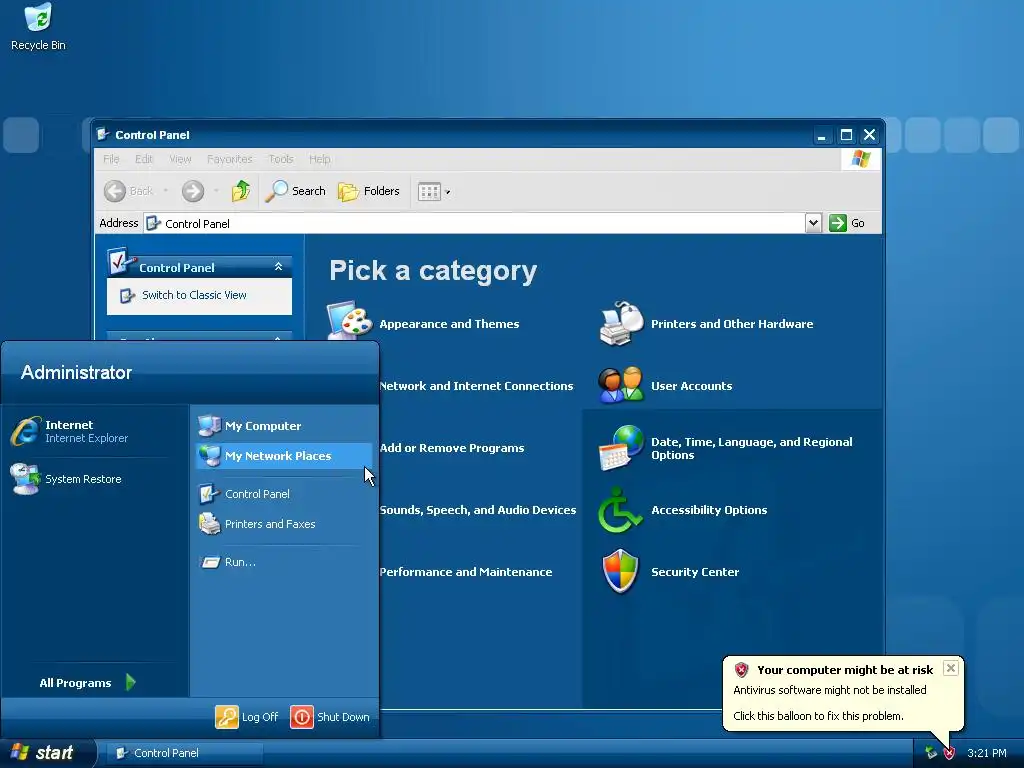Open User Accounts icon
Screen dimensions: 1024x768
coord(621,385)
